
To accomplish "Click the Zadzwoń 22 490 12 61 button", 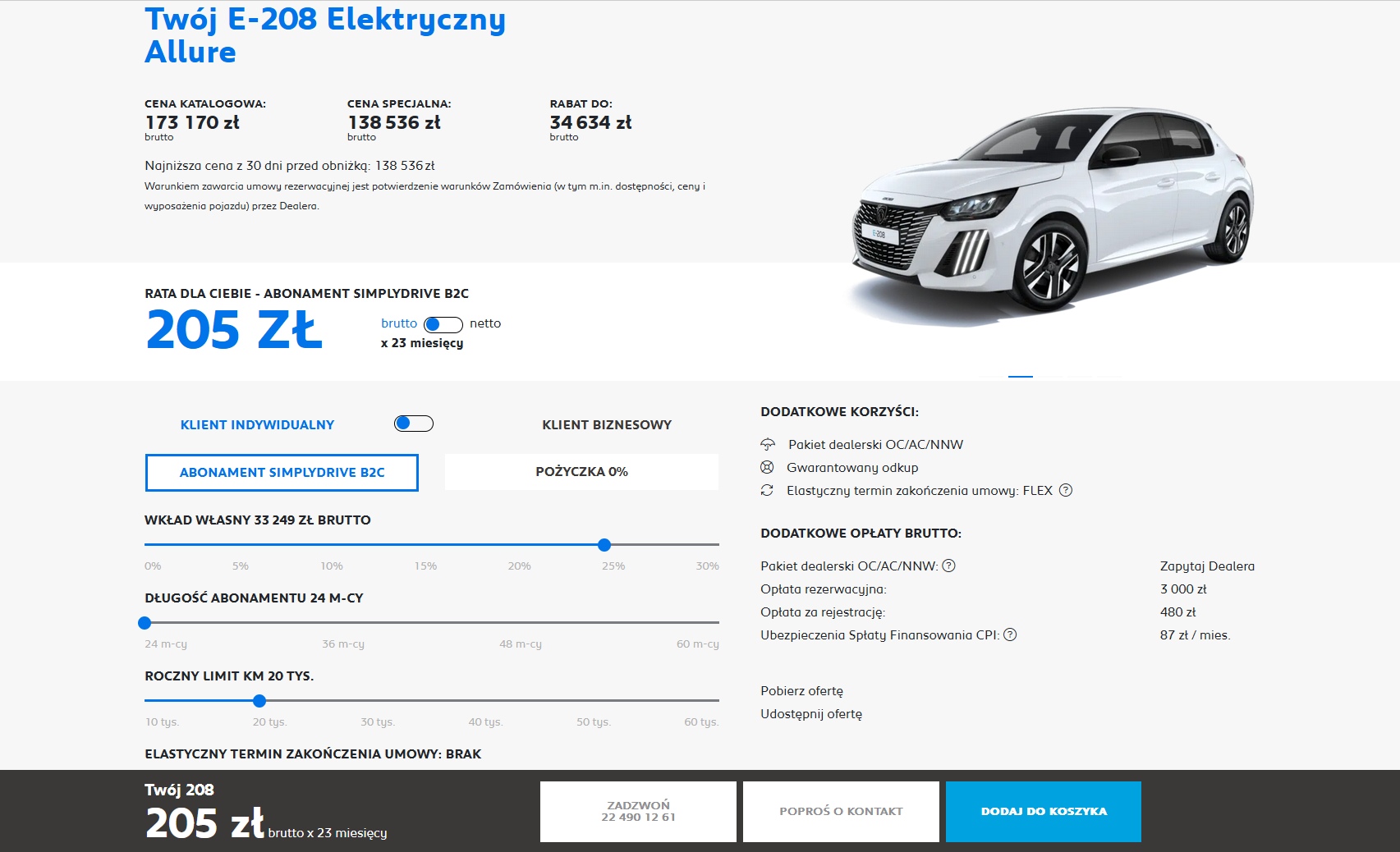I will tap(638, 812).
